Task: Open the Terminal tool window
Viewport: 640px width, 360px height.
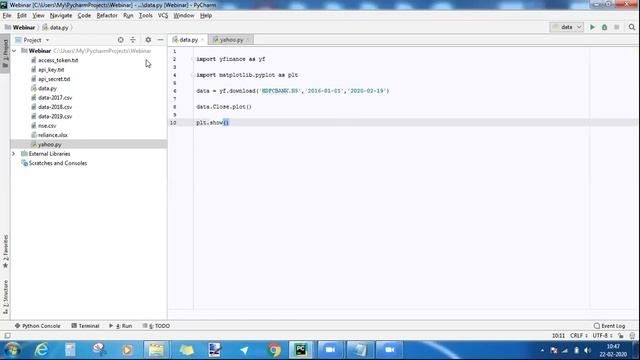Action: click(x=85, y=326)
